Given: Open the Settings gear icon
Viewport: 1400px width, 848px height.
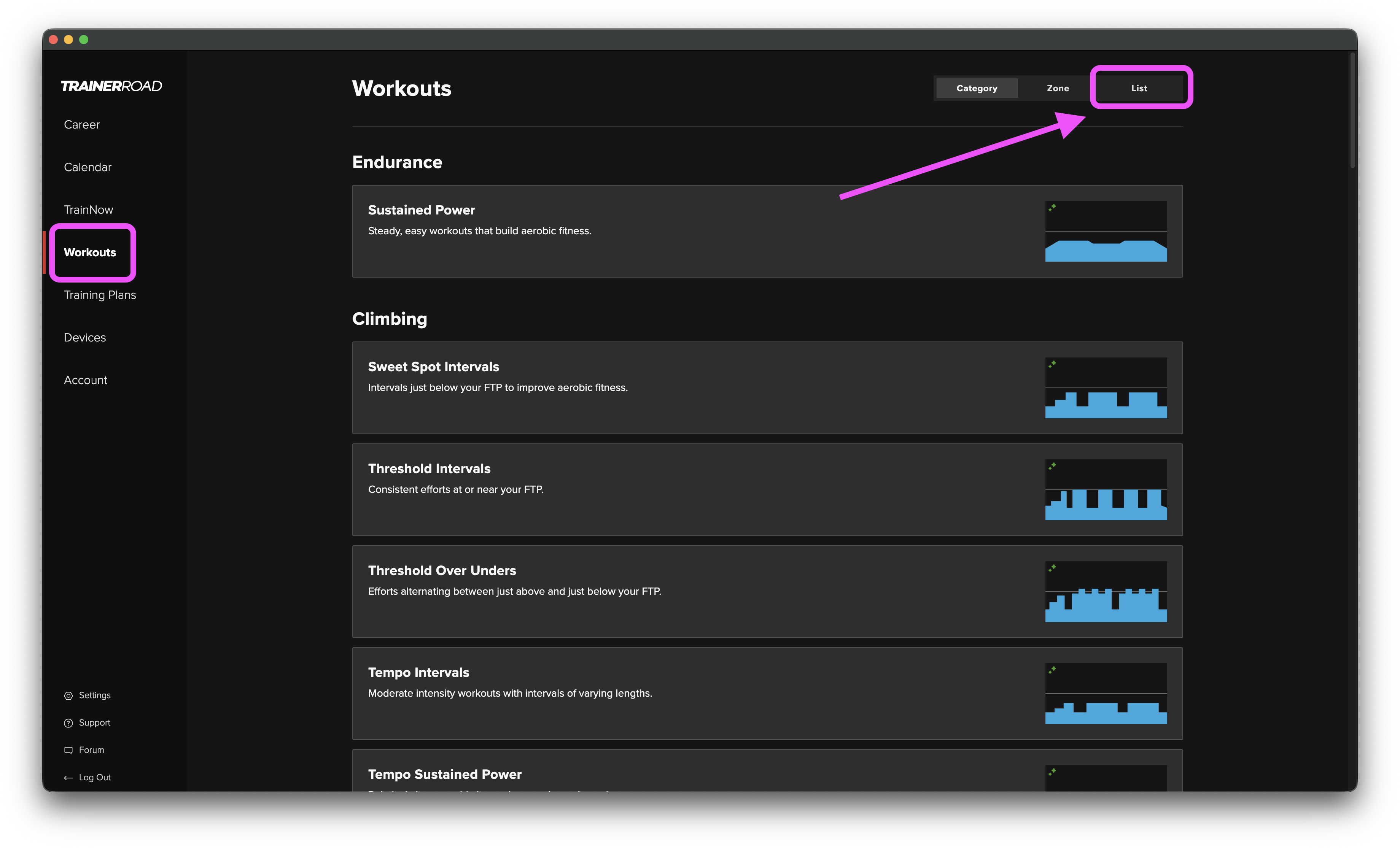Looking at the screenshot, I should point(68,696).
